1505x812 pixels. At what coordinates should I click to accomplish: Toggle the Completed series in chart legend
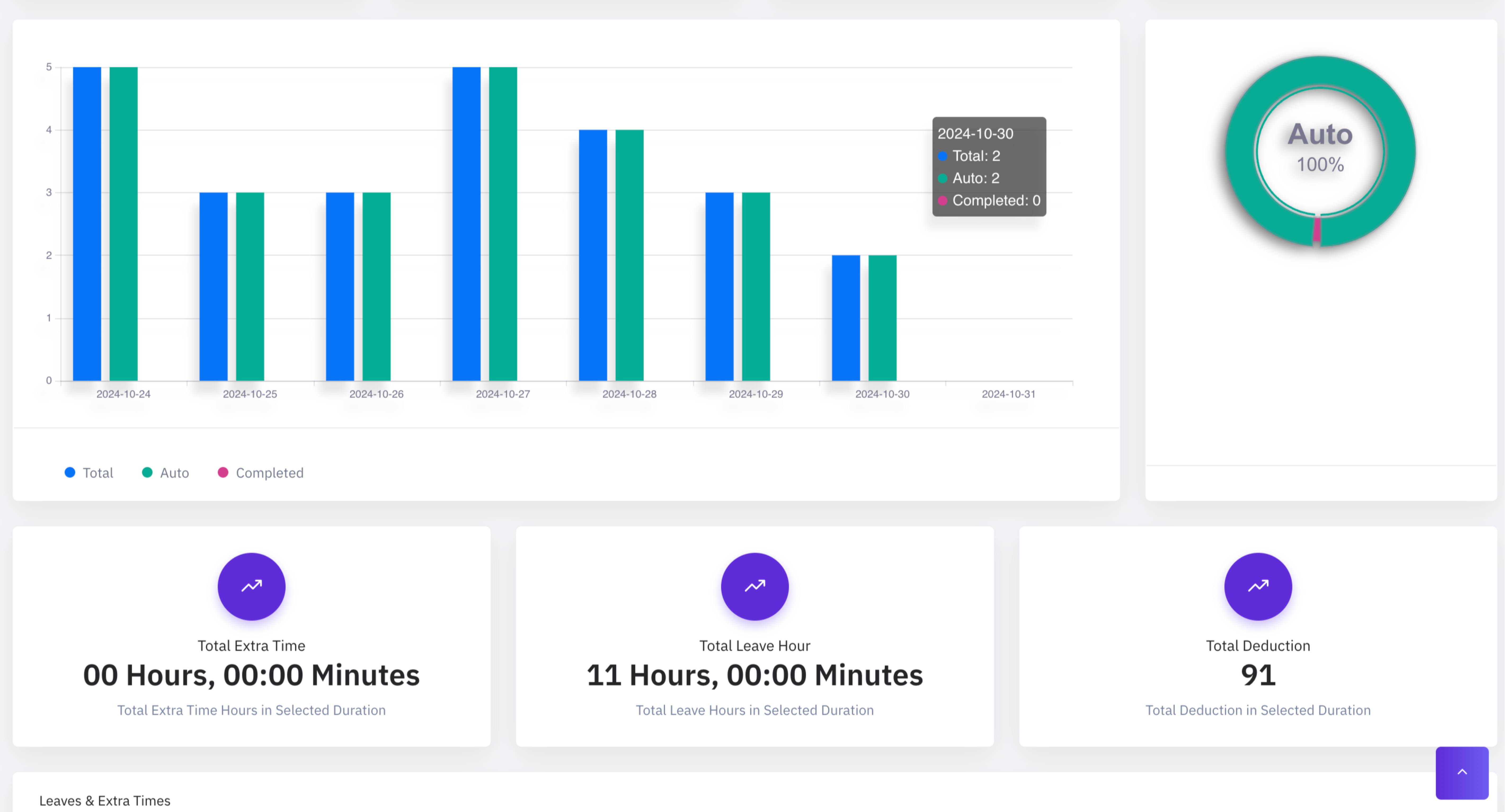(x=261, y=472)
